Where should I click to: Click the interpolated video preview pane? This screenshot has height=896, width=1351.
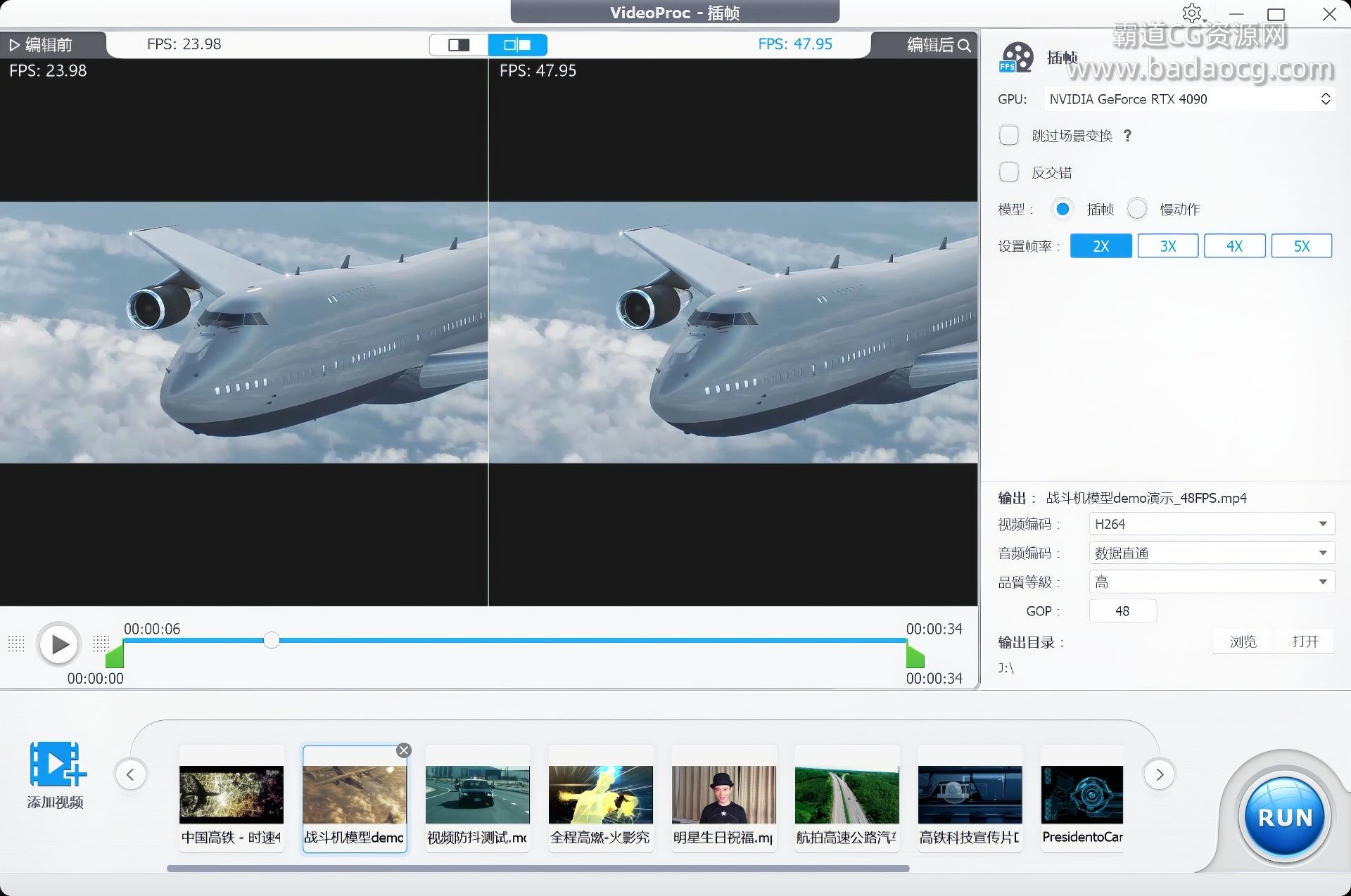point(733,332)
